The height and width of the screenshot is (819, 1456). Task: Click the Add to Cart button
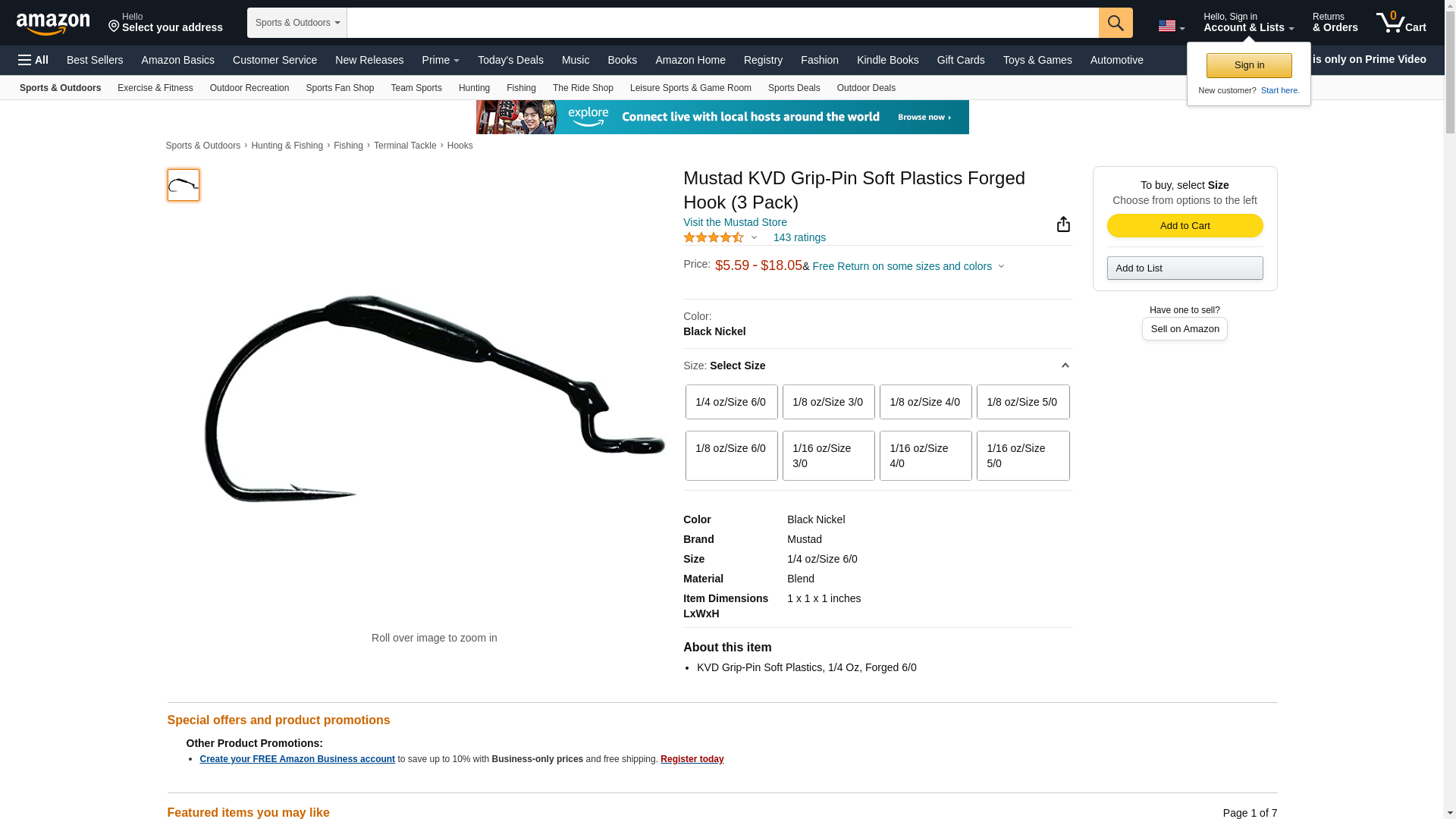point(1185,225)
